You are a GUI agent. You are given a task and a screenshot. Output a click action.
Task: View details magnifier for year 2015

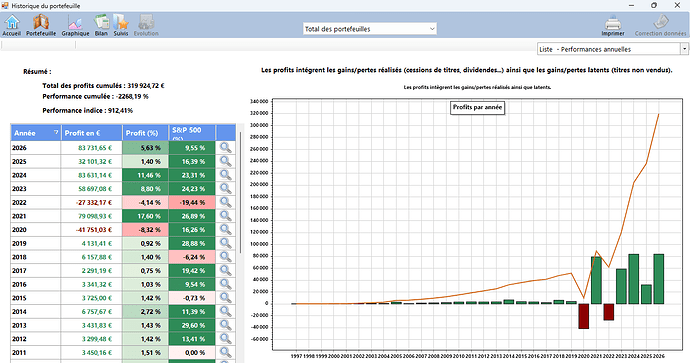pyautogui.click(x=226, y=298)
